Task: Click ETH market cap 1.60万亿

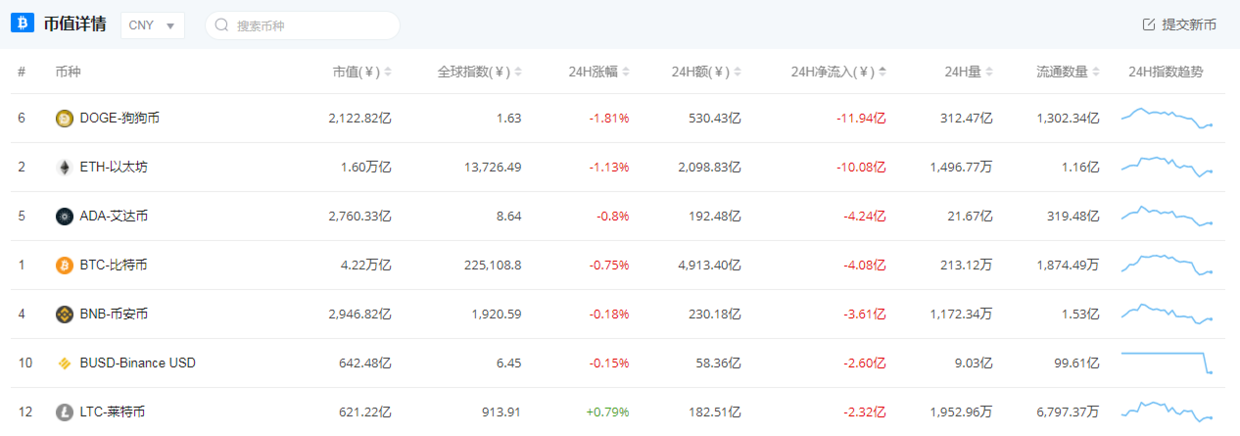Action: tap(366, 167)
